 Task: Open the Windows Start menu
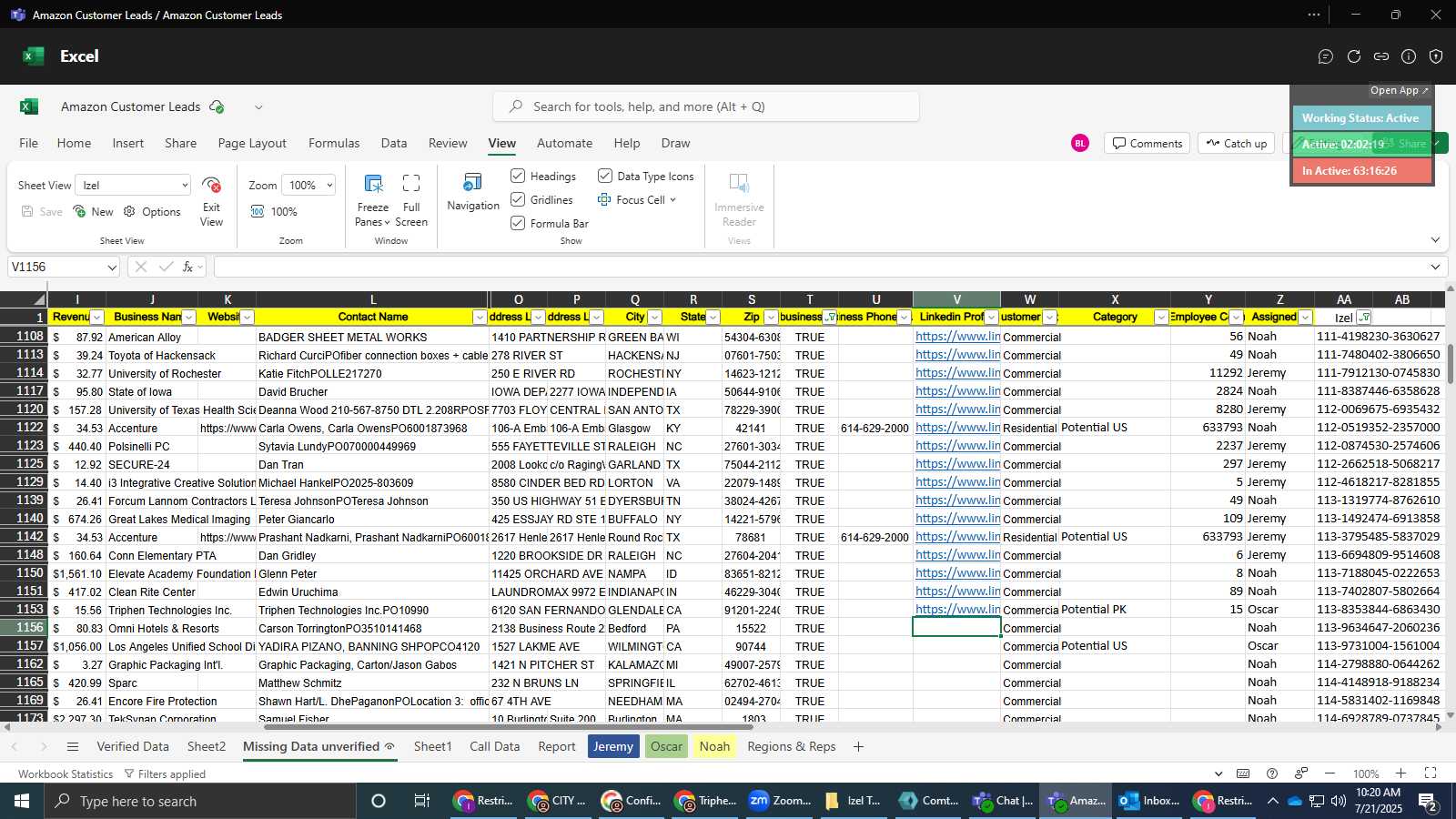pos(22,801)
